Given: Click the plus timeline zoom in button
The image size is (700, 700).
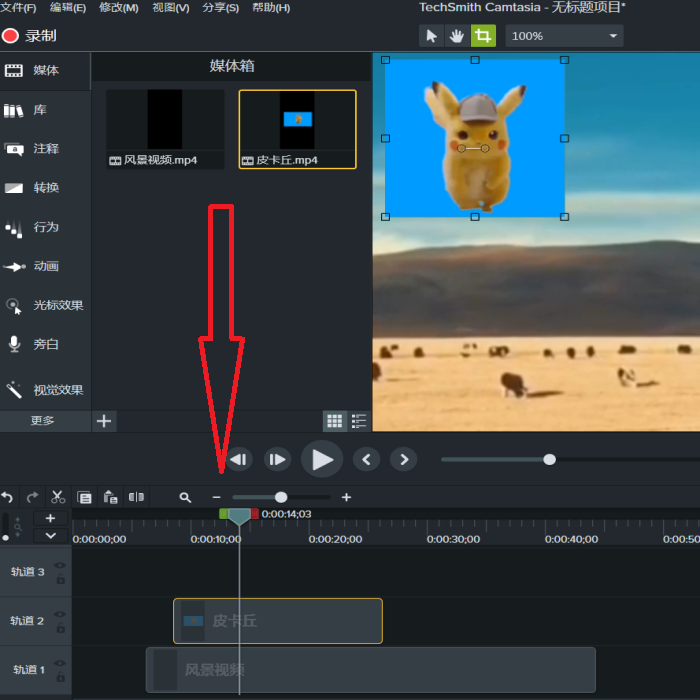Looking at the screenshot, I should pos(346,497).
